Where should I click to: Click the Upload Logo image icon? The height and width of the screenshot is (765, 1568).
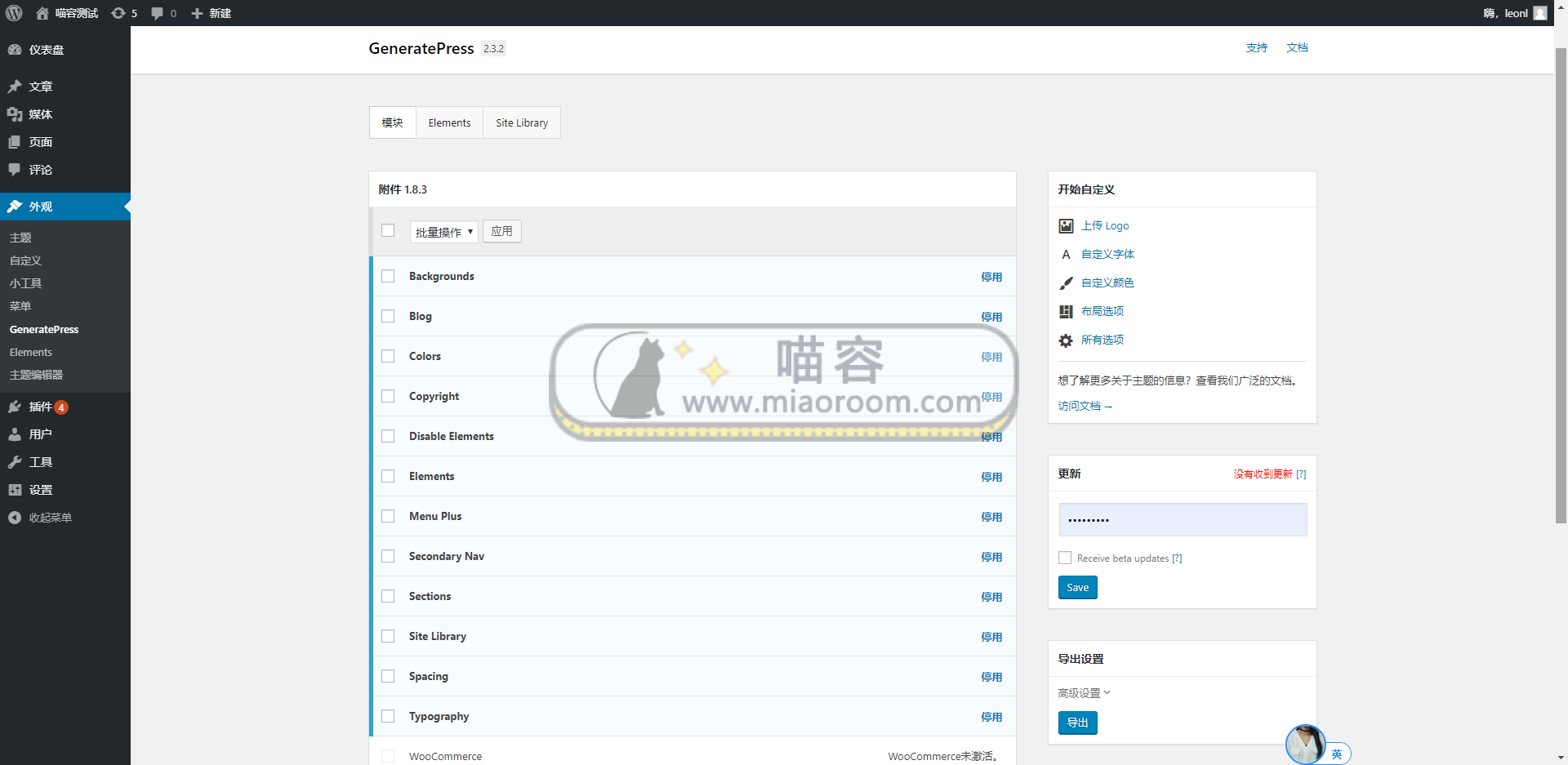(x=1066, y=226)
